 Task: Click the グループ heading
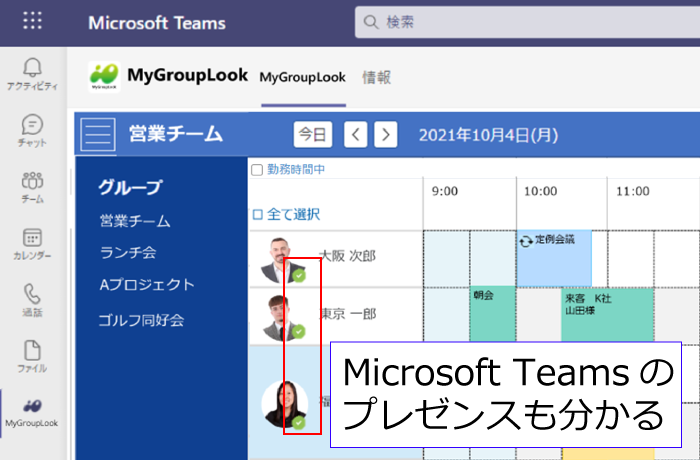(x=130, y=187)
